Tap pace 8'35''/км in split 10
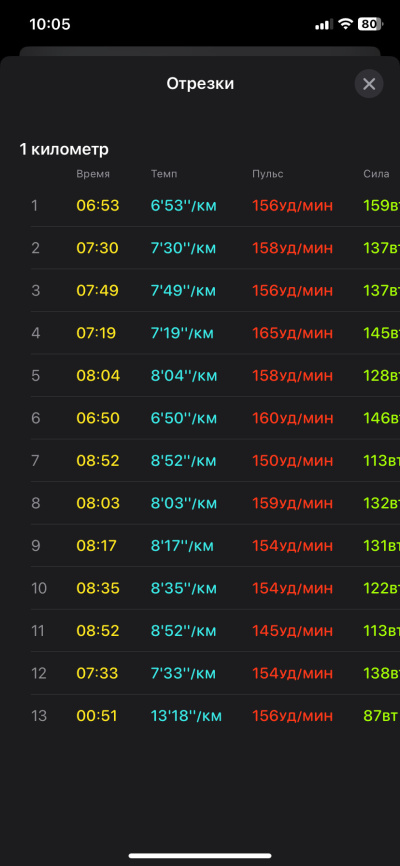This screenshot has width=400, height=866. coord(184,588)
